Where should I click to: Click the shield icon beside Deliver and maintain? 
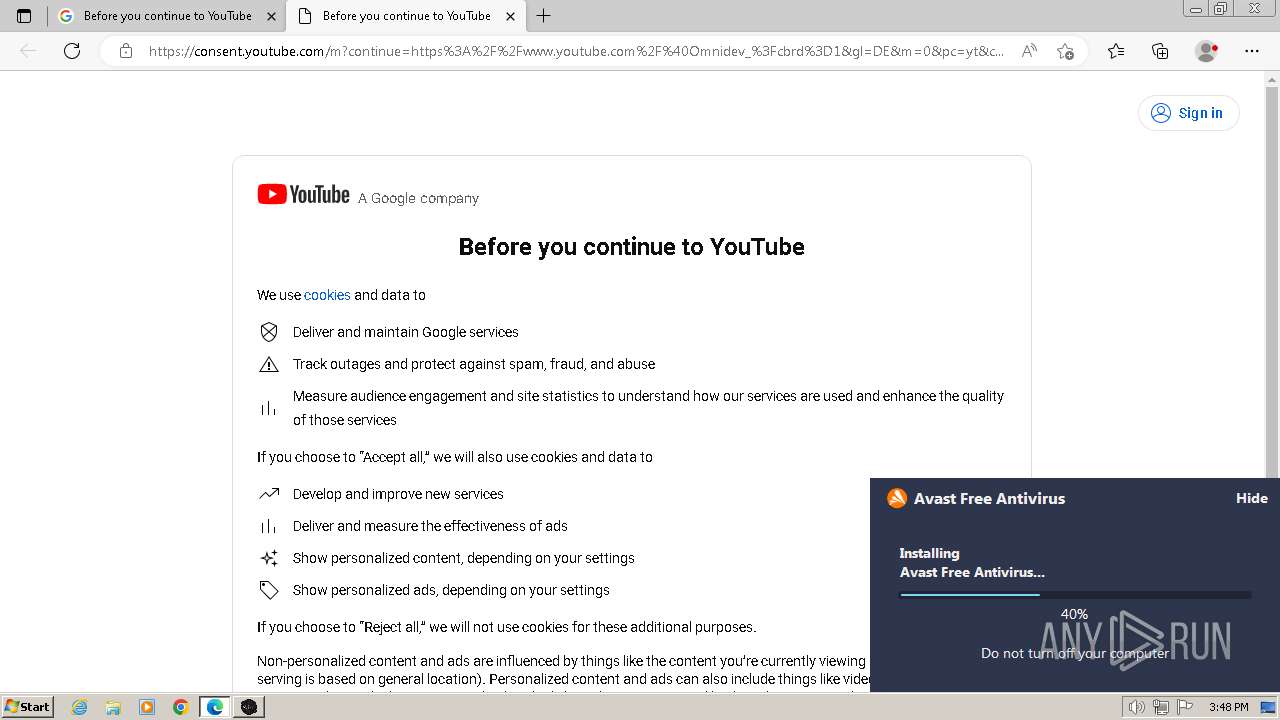[269, 332]
